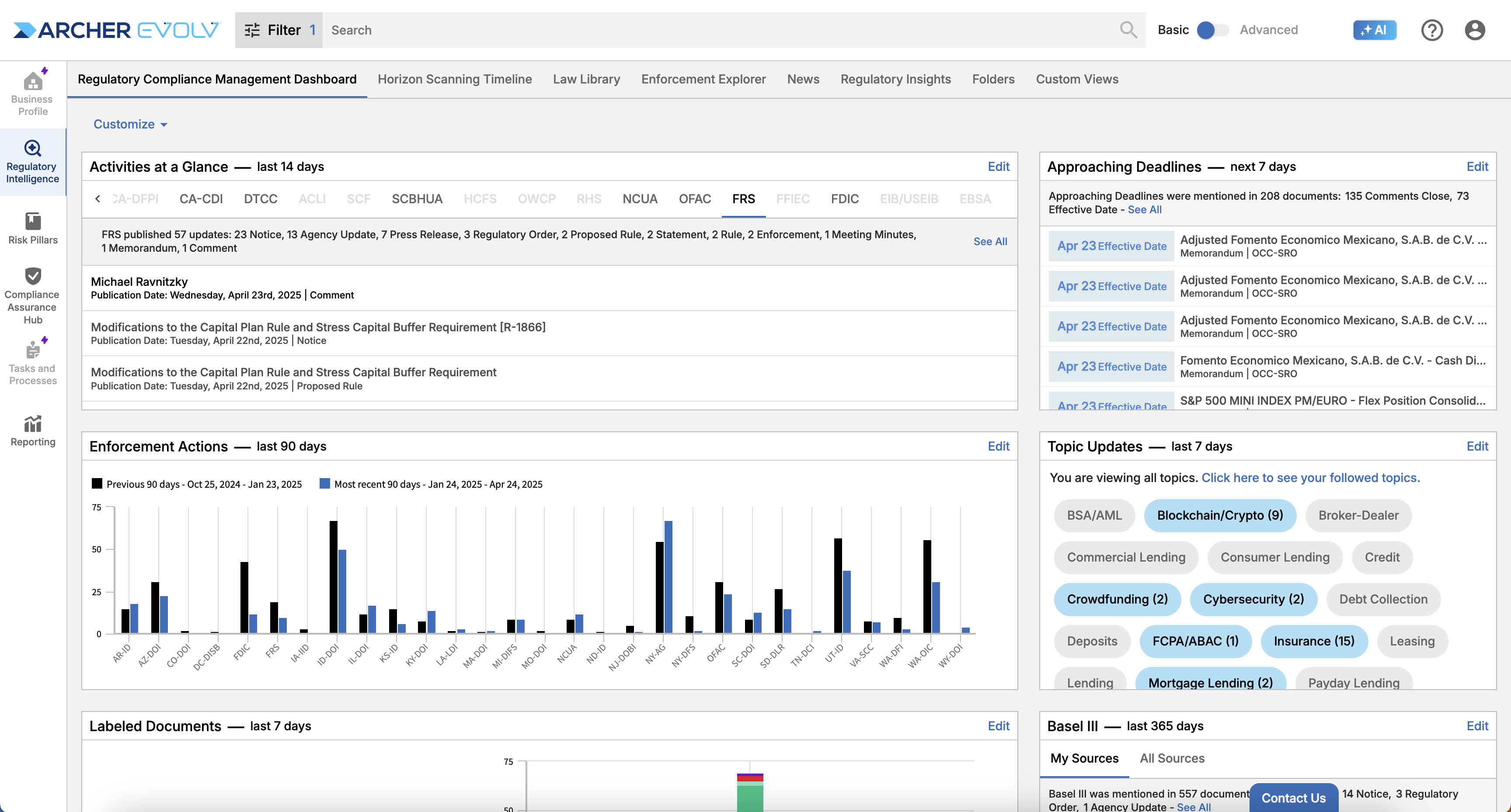
Task: Click the search magnifier icon
Action: pyautogui.click(x=1128, y=30)
